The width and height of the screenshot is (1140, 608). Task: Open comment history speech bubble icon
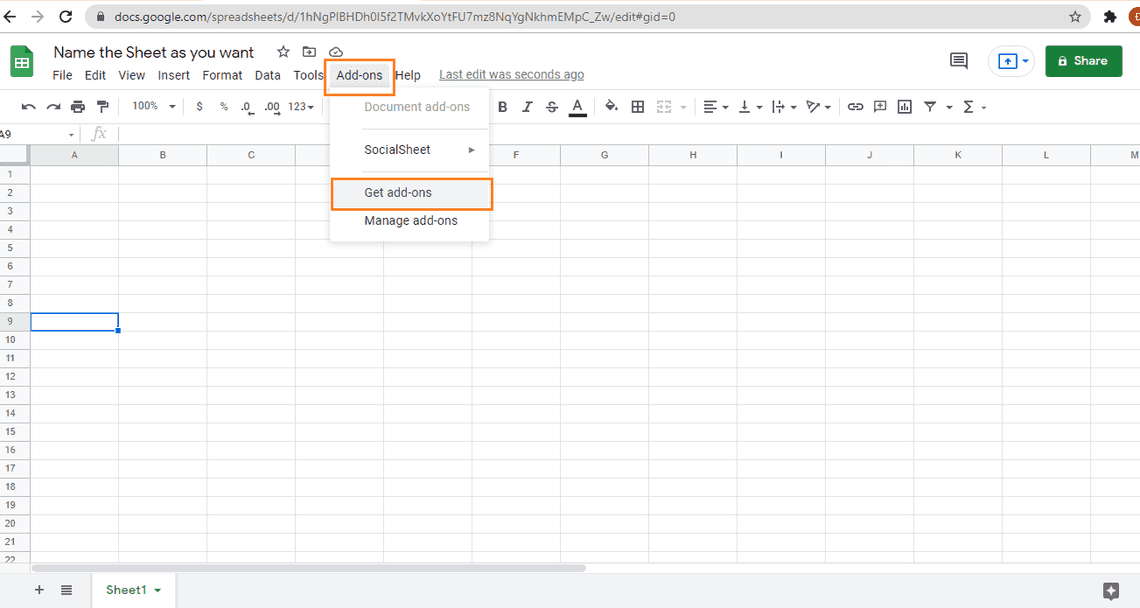(x=958, y=61)
